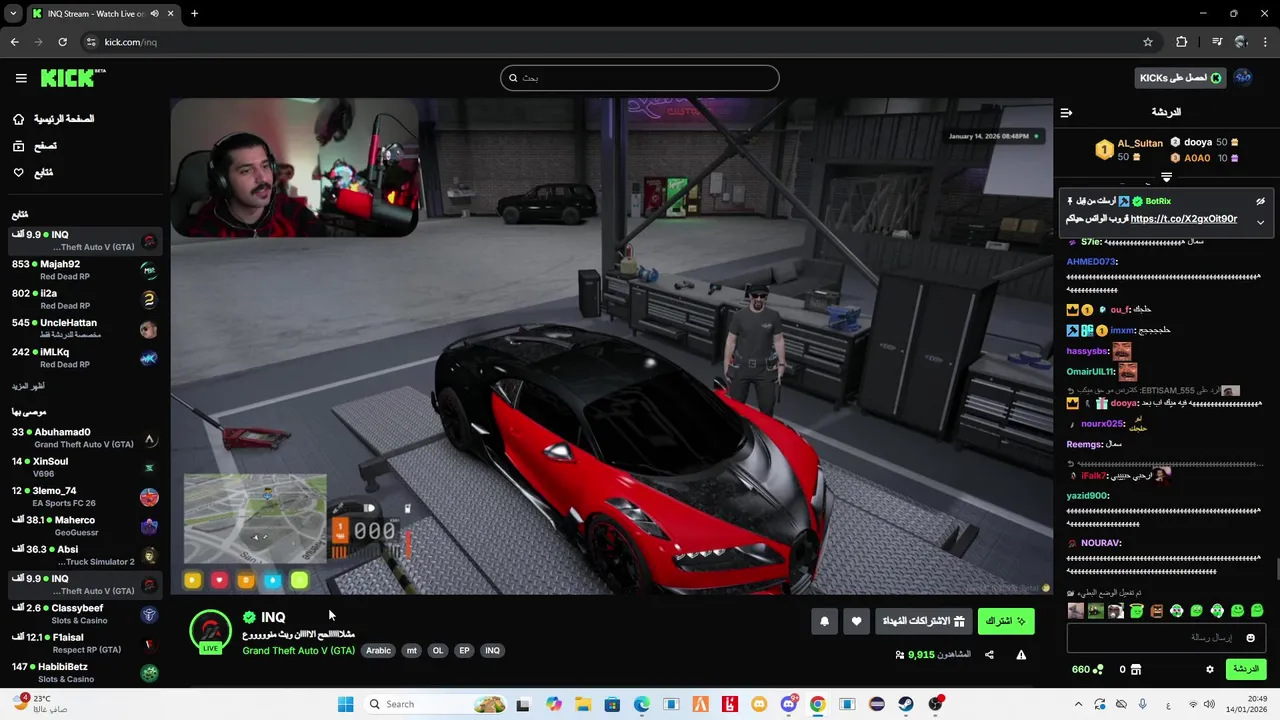Open the user profile avatar at top right
This screenshot has width=1280, height=720.
coord(1243,77)
